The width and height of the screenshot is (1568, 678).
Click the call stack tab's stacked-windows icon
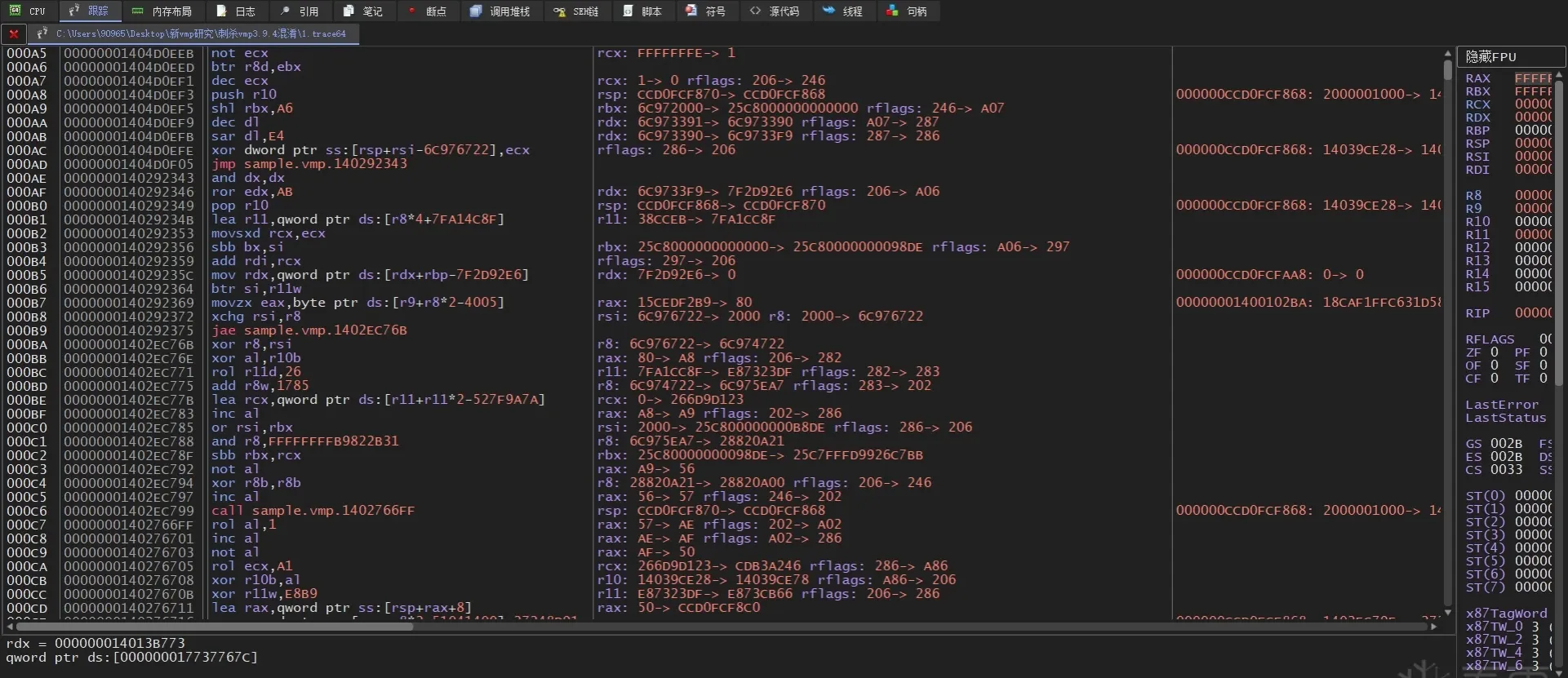[476, 11]
